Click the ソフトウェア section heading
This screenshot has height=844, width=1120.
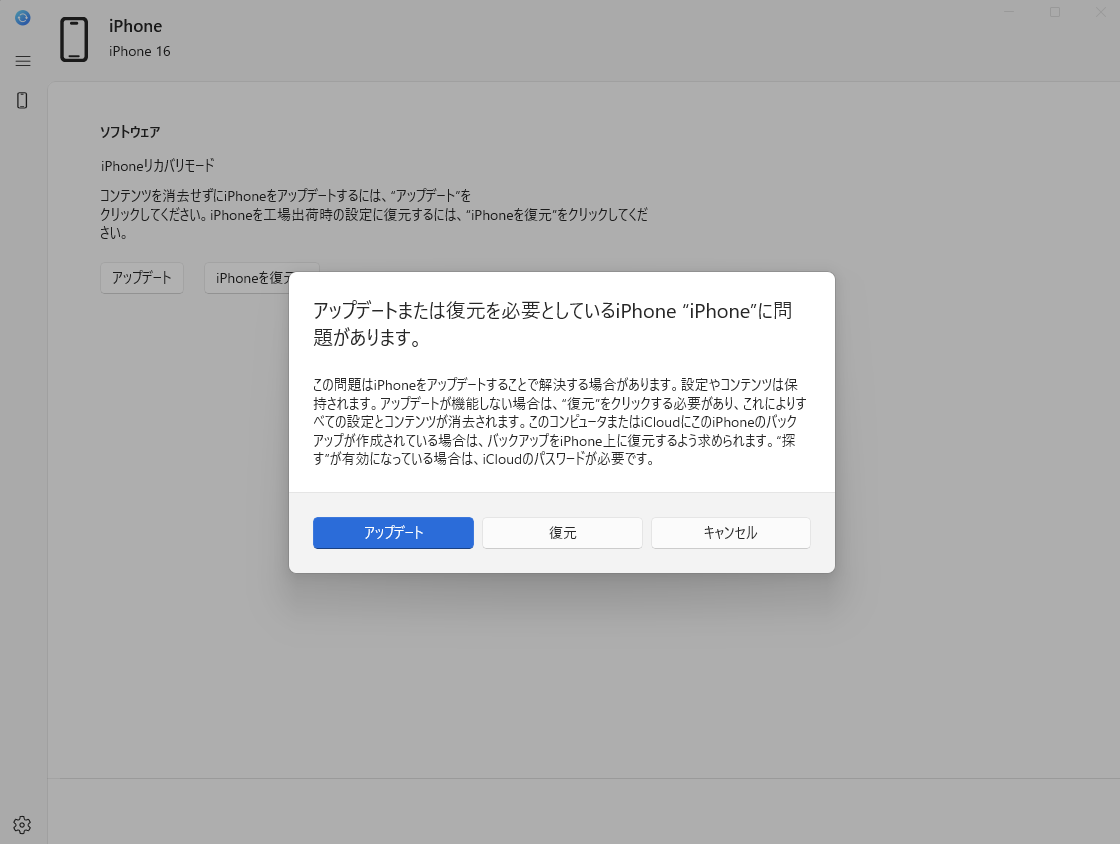pos(130,132)
